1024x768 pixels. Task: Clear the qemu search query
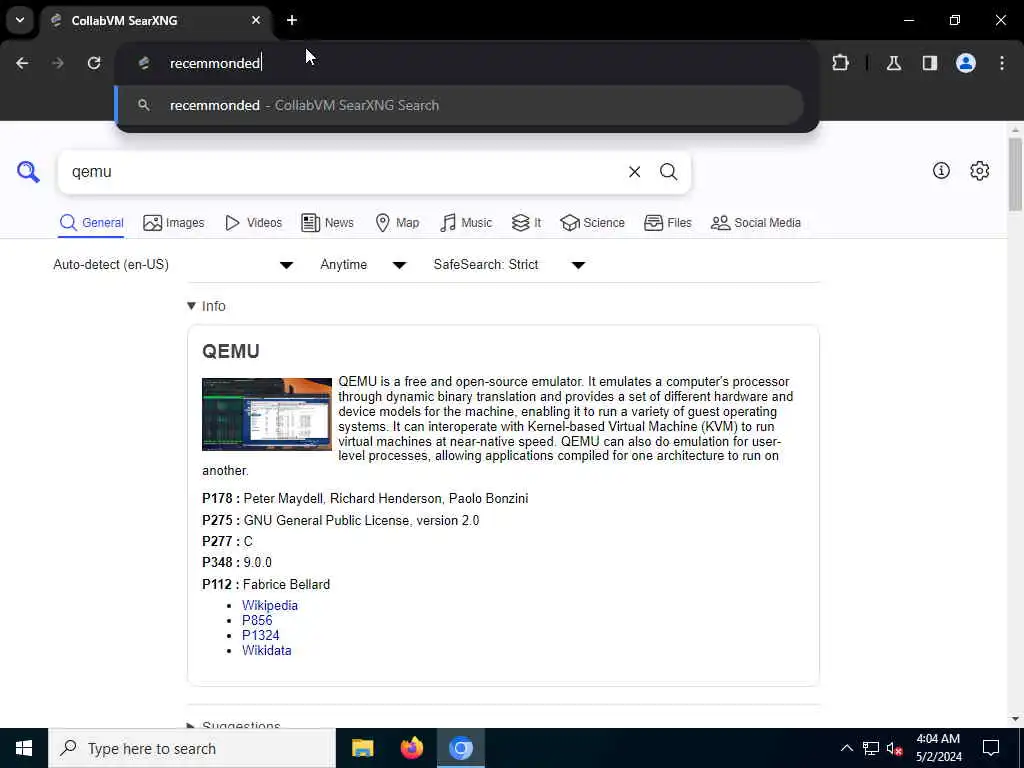[634, 172]
